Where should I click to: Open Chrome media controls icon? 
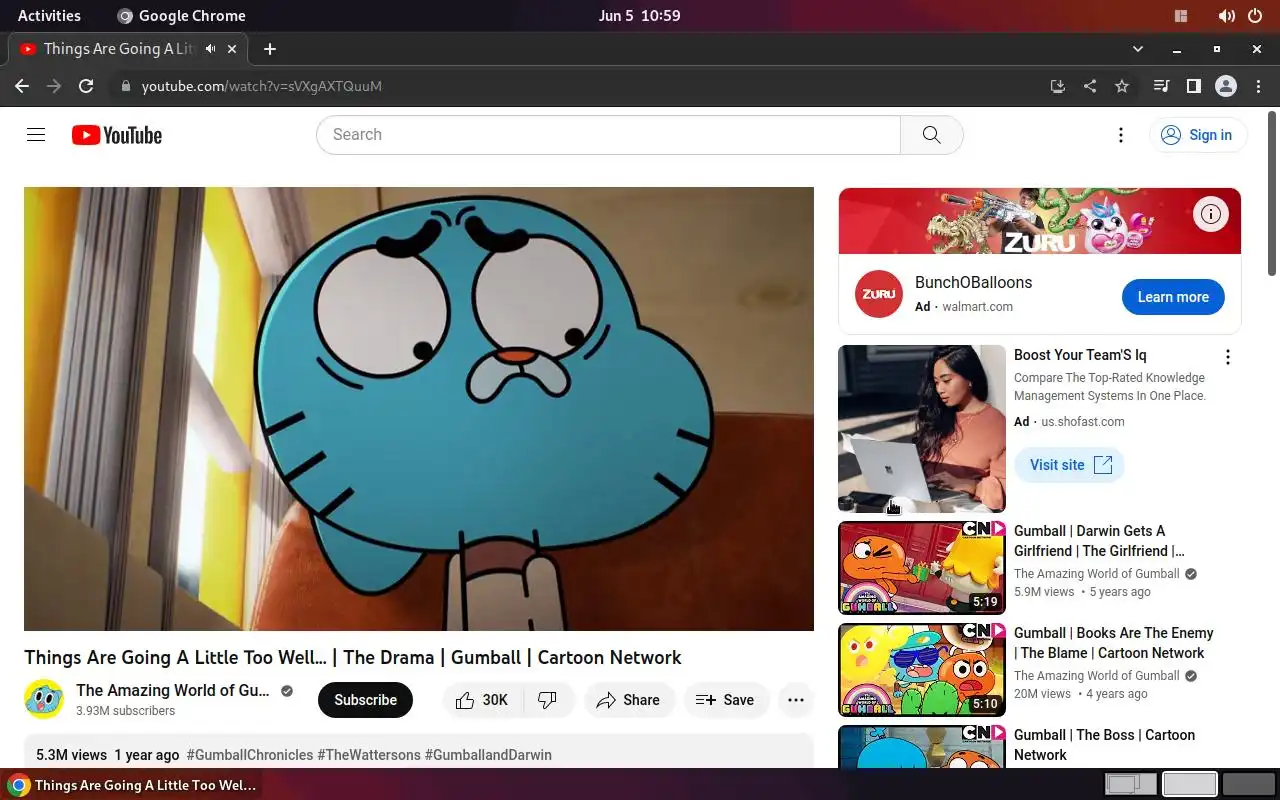click(1161, 86)
